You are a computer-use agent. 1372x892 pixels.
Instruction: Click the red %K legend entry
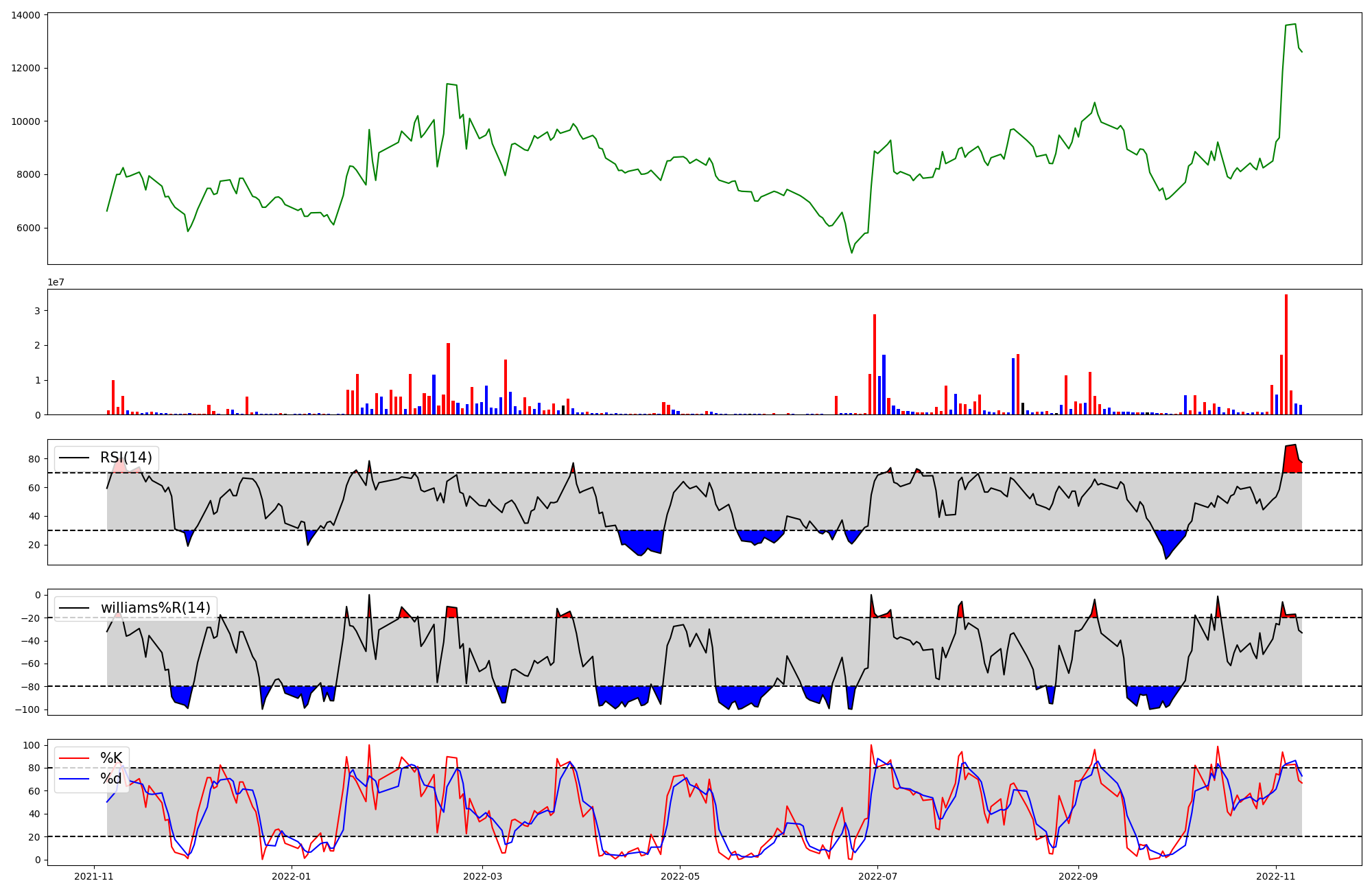[x=111, y=758]
